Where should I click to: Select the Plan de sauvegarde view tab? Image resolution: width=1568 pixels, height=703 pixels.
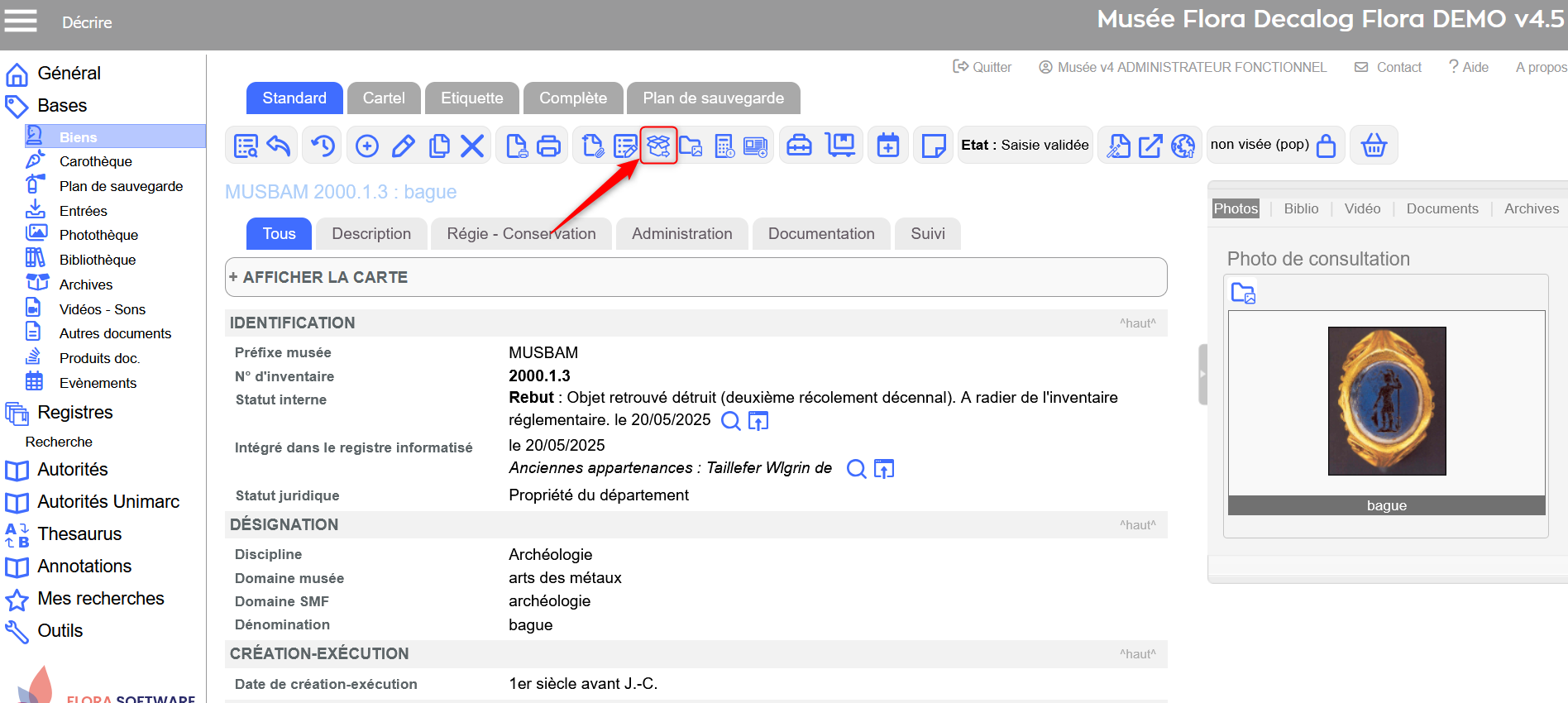[x=713, y=98]
